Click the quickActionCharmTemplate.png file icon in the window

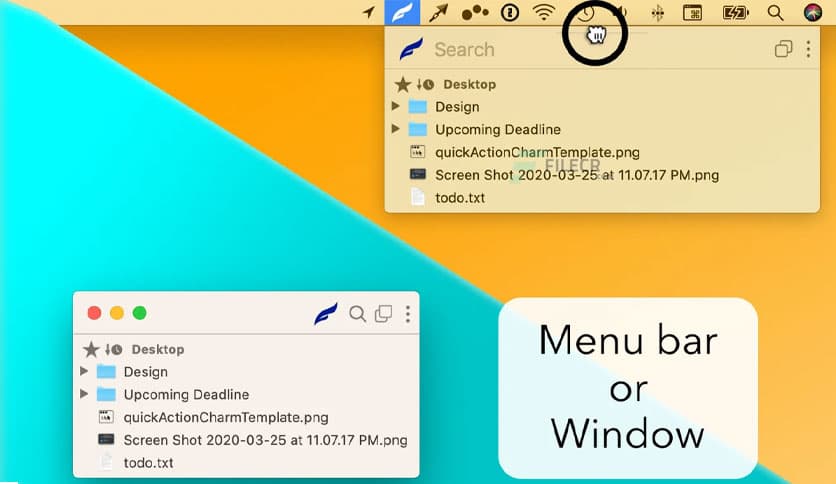coord(106,417)
